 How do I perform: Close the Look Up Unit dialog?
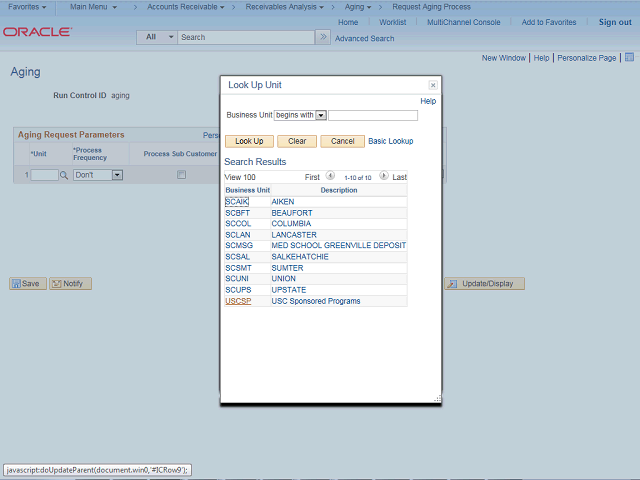point(433,85)
